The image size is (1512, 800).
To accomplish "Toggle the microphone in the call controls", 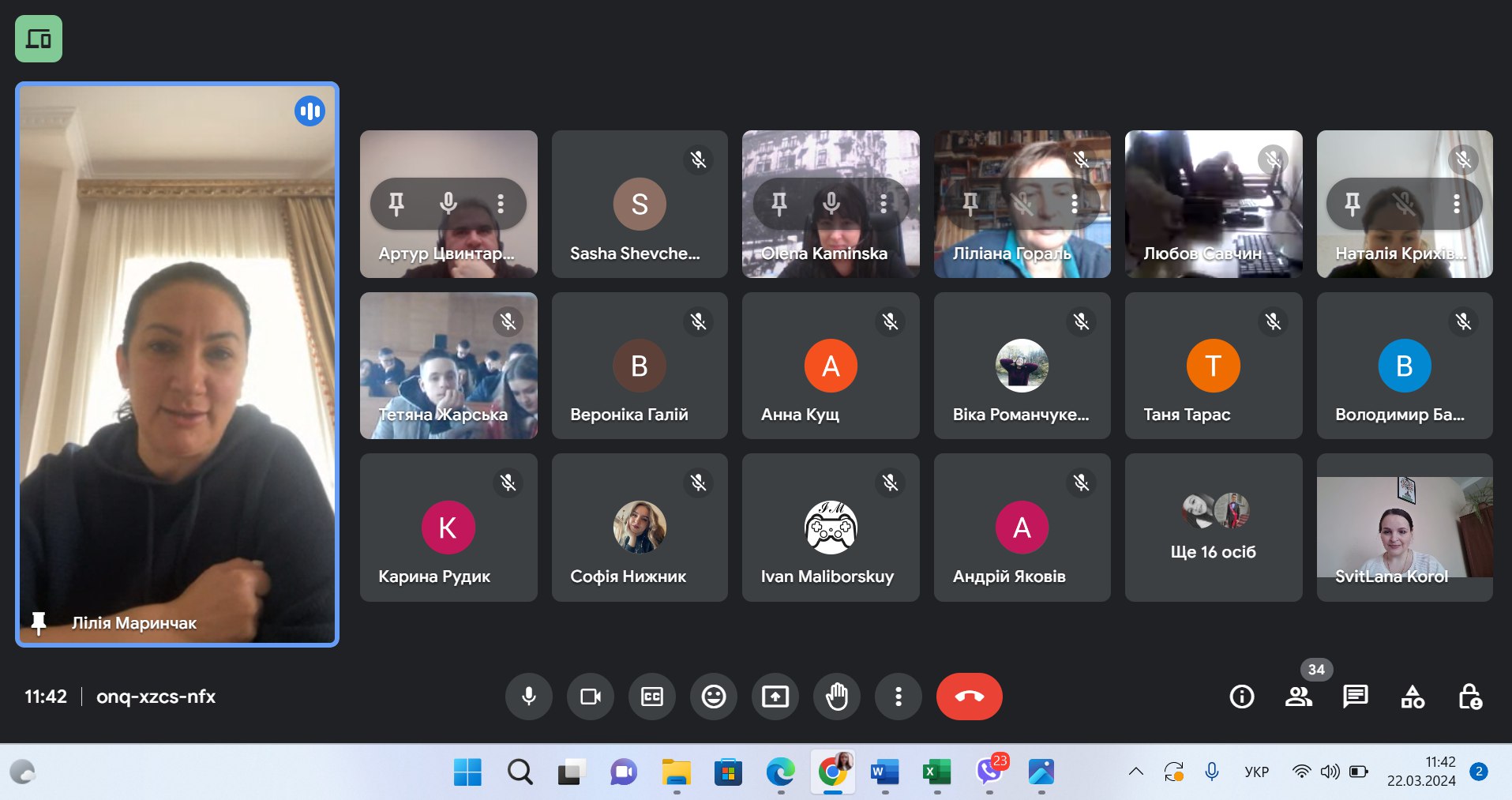I will click(528, 697).
